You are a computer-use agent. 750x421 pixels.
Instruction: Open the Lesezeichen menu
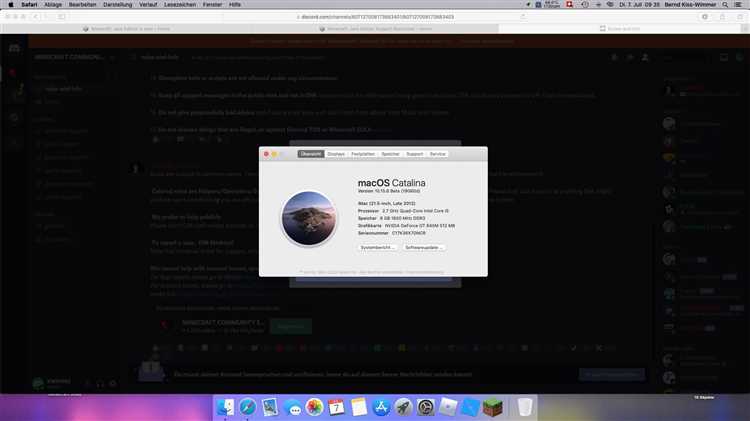[180, 4]
